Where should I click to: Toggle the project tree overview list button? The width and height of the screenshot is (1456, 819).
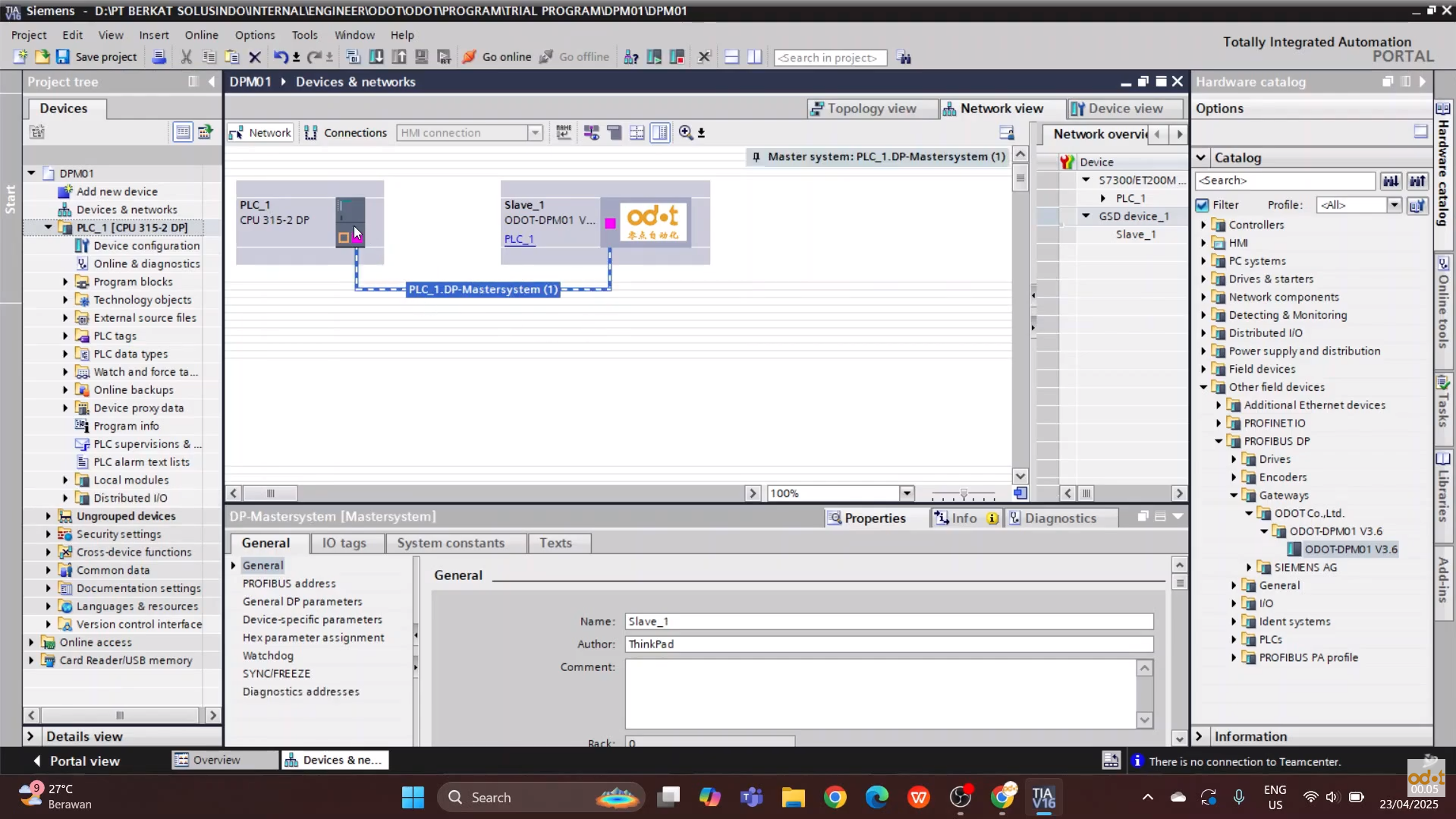tap(183, 132)
